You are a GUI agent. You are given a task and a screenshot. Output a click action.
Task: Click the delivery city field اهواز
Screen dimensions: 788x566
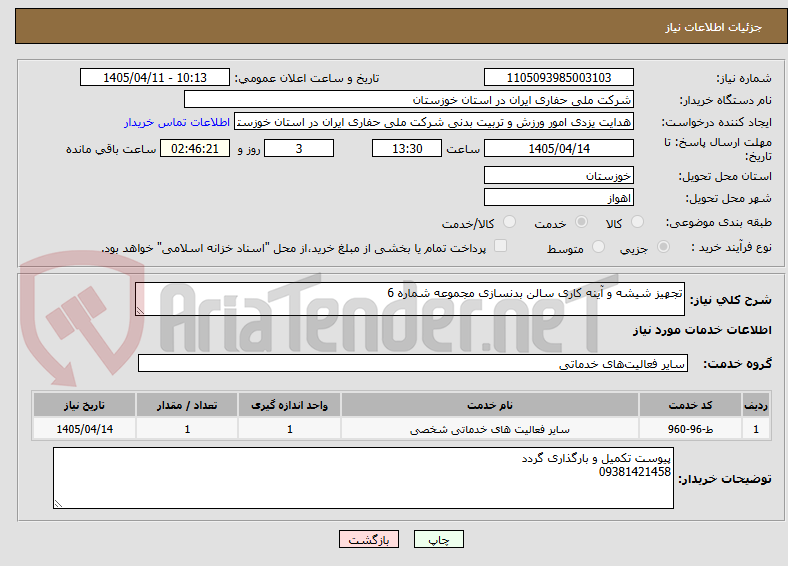(559, 198)
